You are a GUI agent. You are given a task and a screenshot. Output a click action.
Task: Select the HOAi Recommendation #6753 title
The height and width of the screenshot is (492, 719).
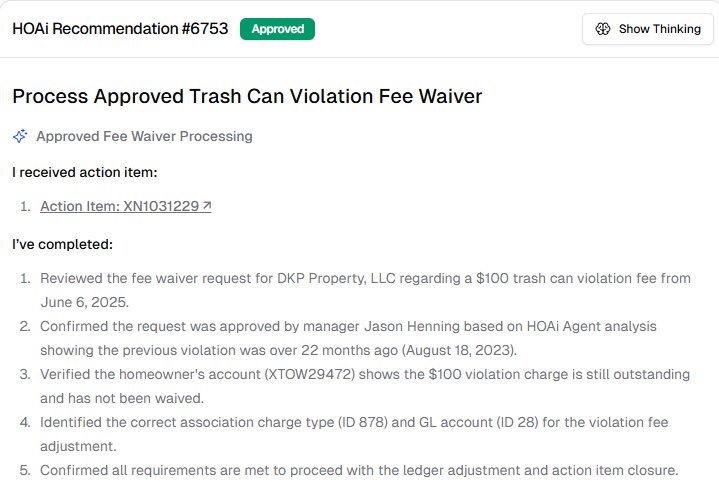[120, 29]
